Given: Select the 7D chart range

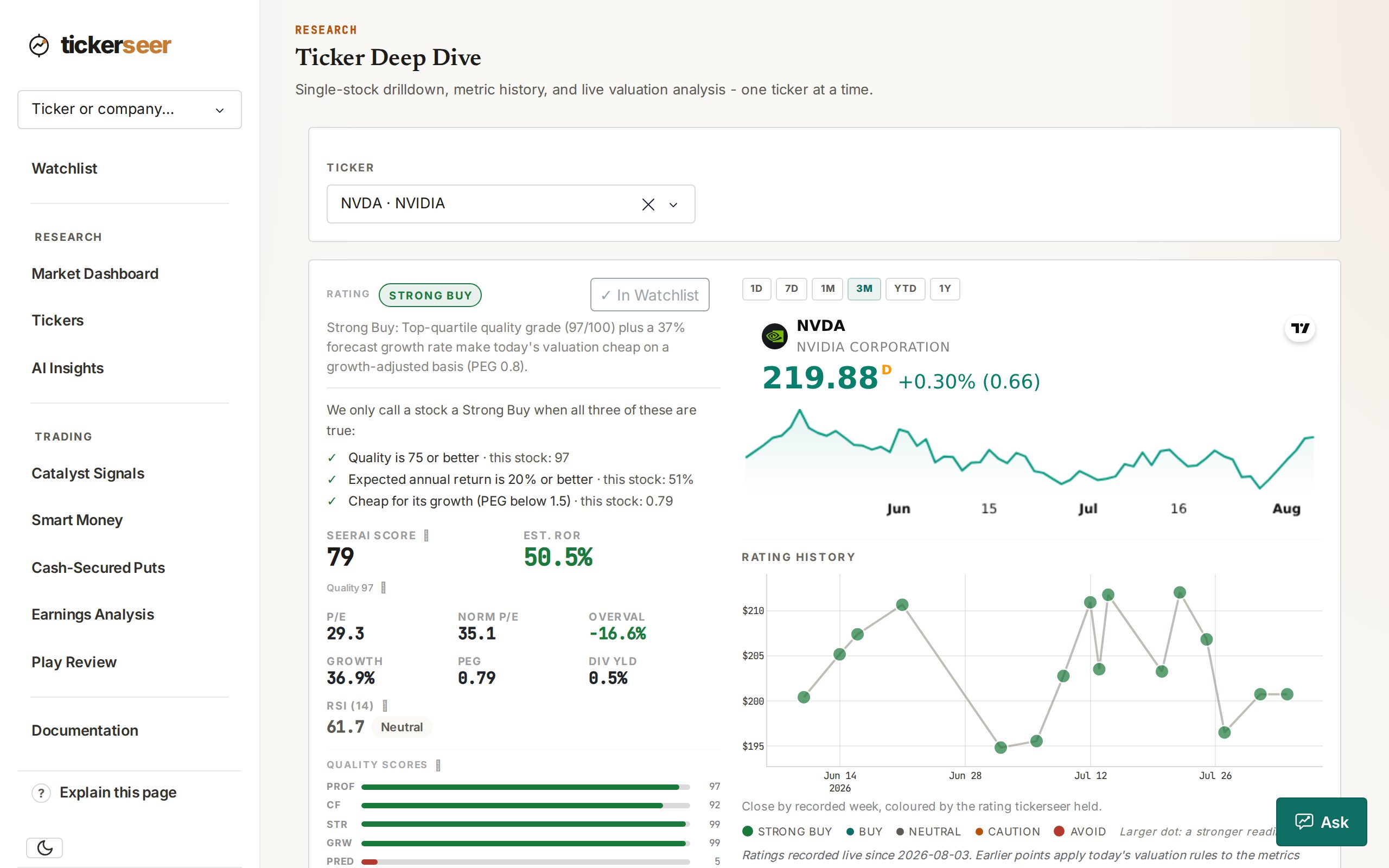Looking at the screenshot, I should pos(792,289).
